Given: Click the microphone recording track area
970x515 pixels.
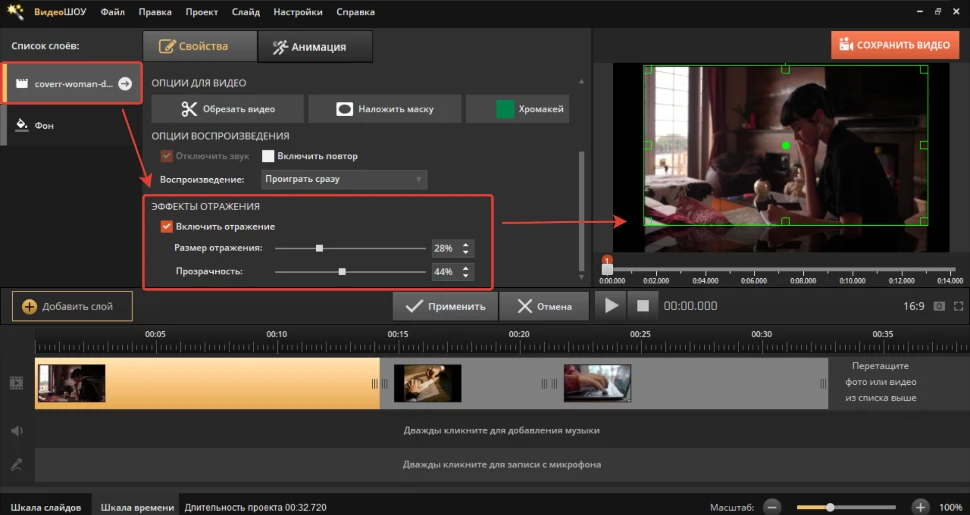Looking at the screenshot, I should [501, 464].
